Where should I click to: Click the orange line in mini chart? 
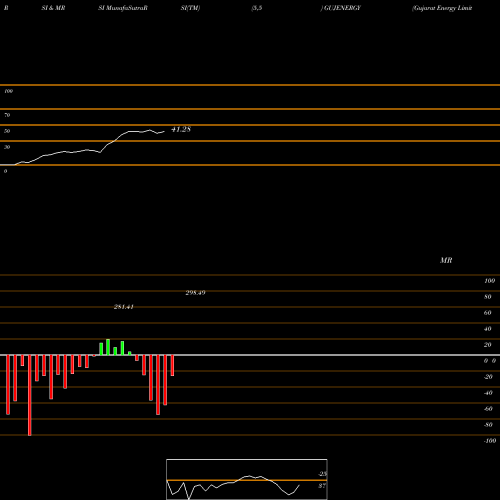tap(247, 480)
